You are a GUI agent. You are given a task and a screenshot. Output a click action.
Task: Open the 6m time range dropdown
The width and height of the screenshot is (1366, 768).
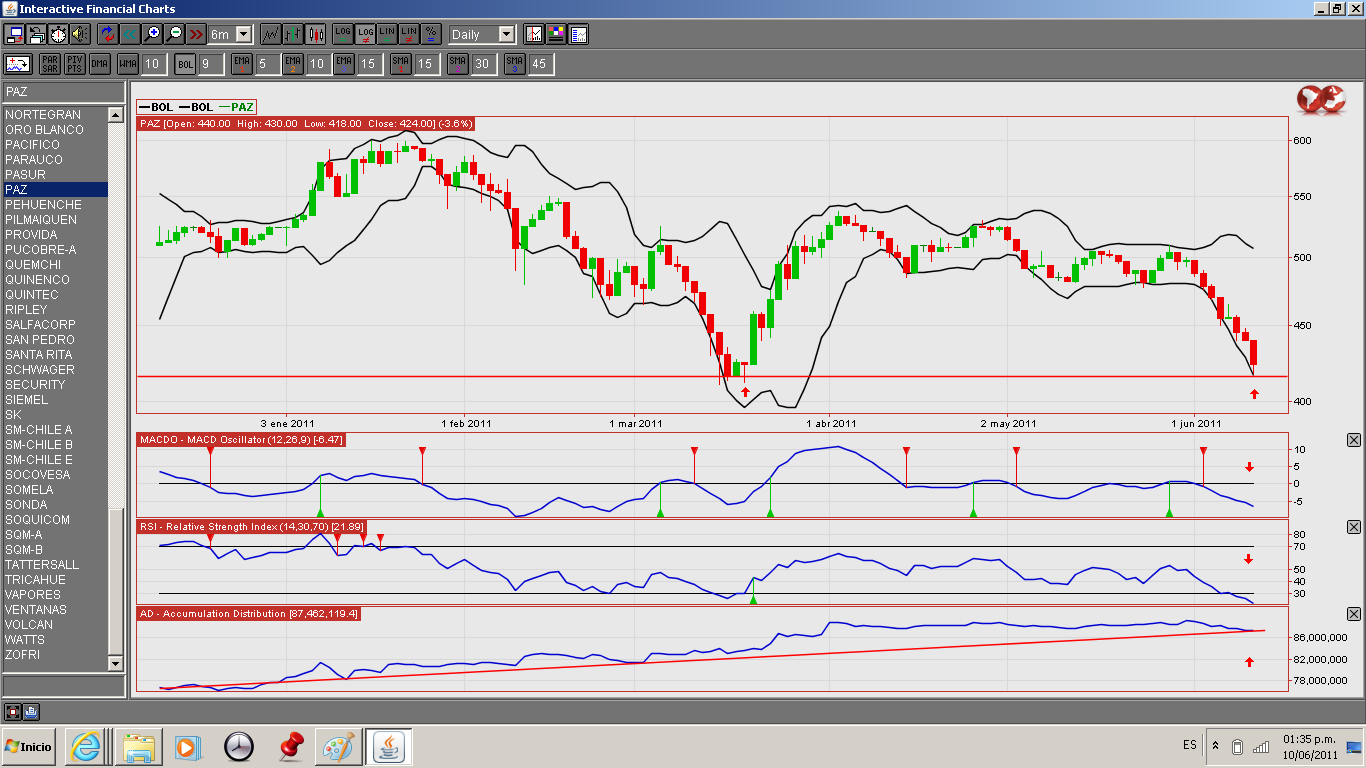coord(244,34)
